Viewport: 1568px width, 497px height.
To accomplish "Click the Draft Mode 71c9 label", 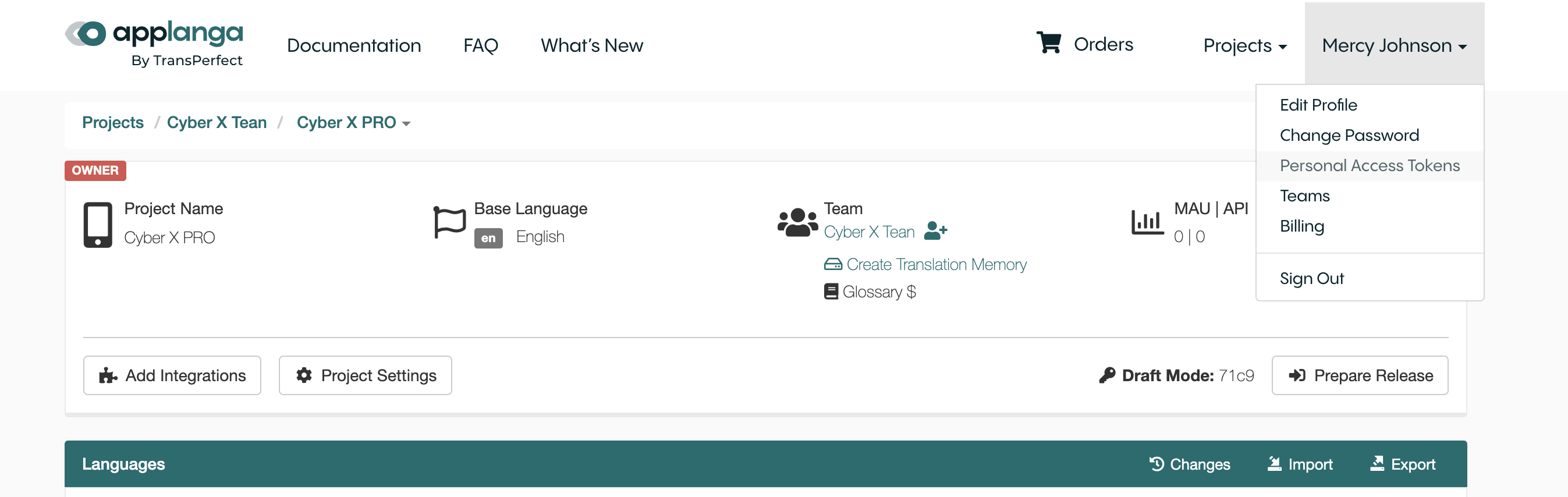I will [x=1187, y=375].
